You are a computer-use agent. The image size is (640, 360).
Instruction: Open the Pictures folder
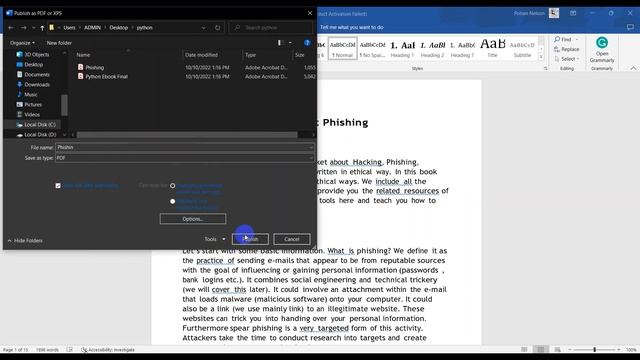tap(29, 104)
